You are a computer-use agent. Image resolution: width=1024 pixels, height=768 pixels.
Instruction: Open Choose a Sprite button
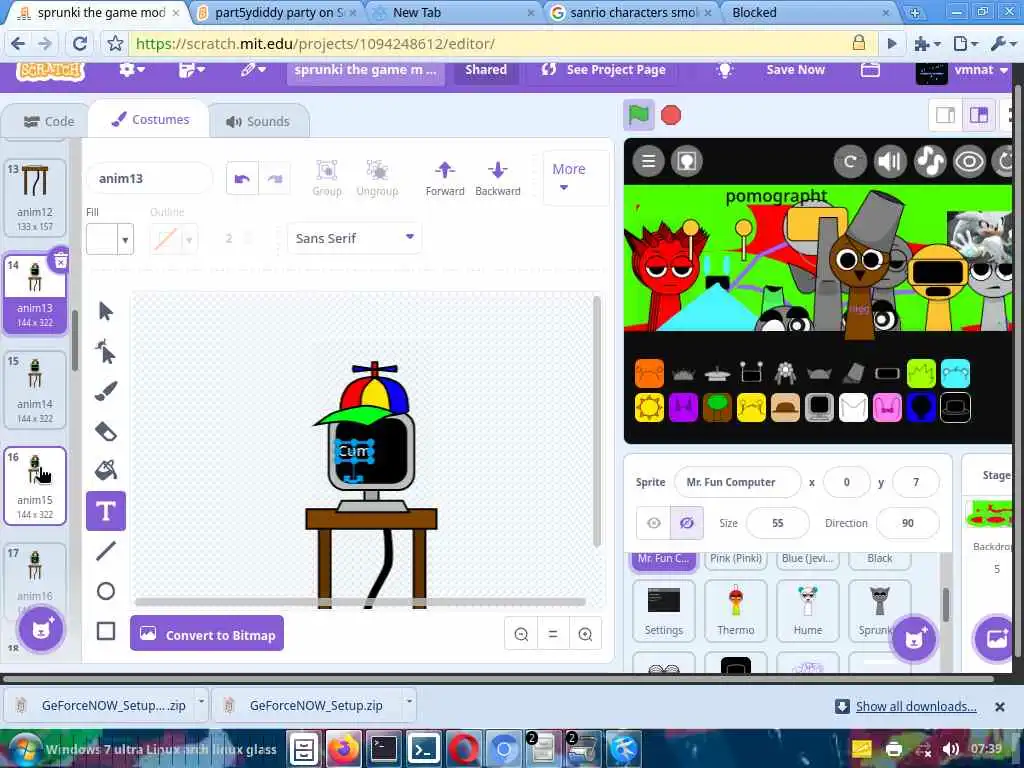(914, 638)
